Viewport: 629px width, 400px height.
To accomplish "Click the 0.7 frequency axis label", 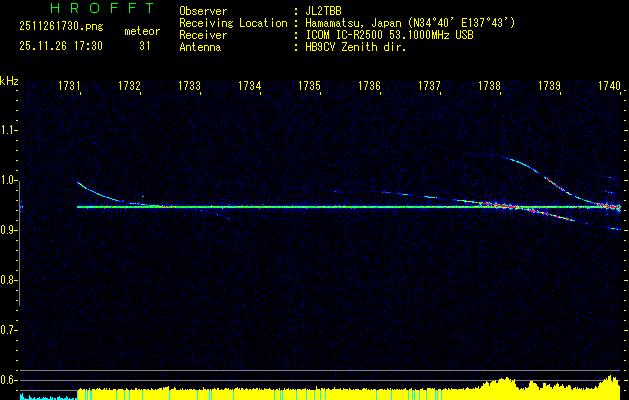I will [x=9, y=330].
